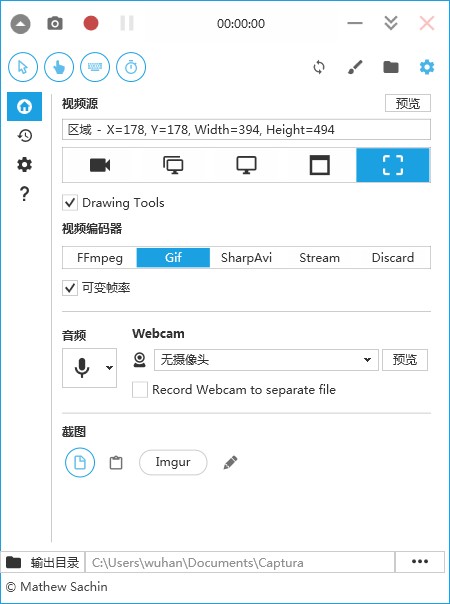Select webcam-only video source icon
This screenshot has height=604, width=450.
point(100,165)
